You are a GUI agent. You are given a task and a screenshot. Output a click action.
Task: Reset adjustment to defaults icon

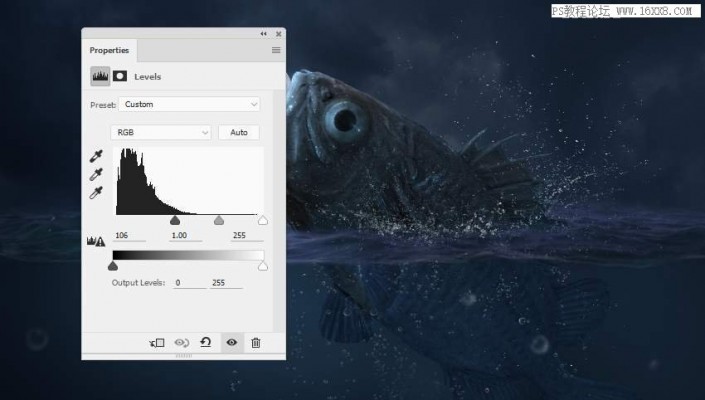click(x=205, y=342)
